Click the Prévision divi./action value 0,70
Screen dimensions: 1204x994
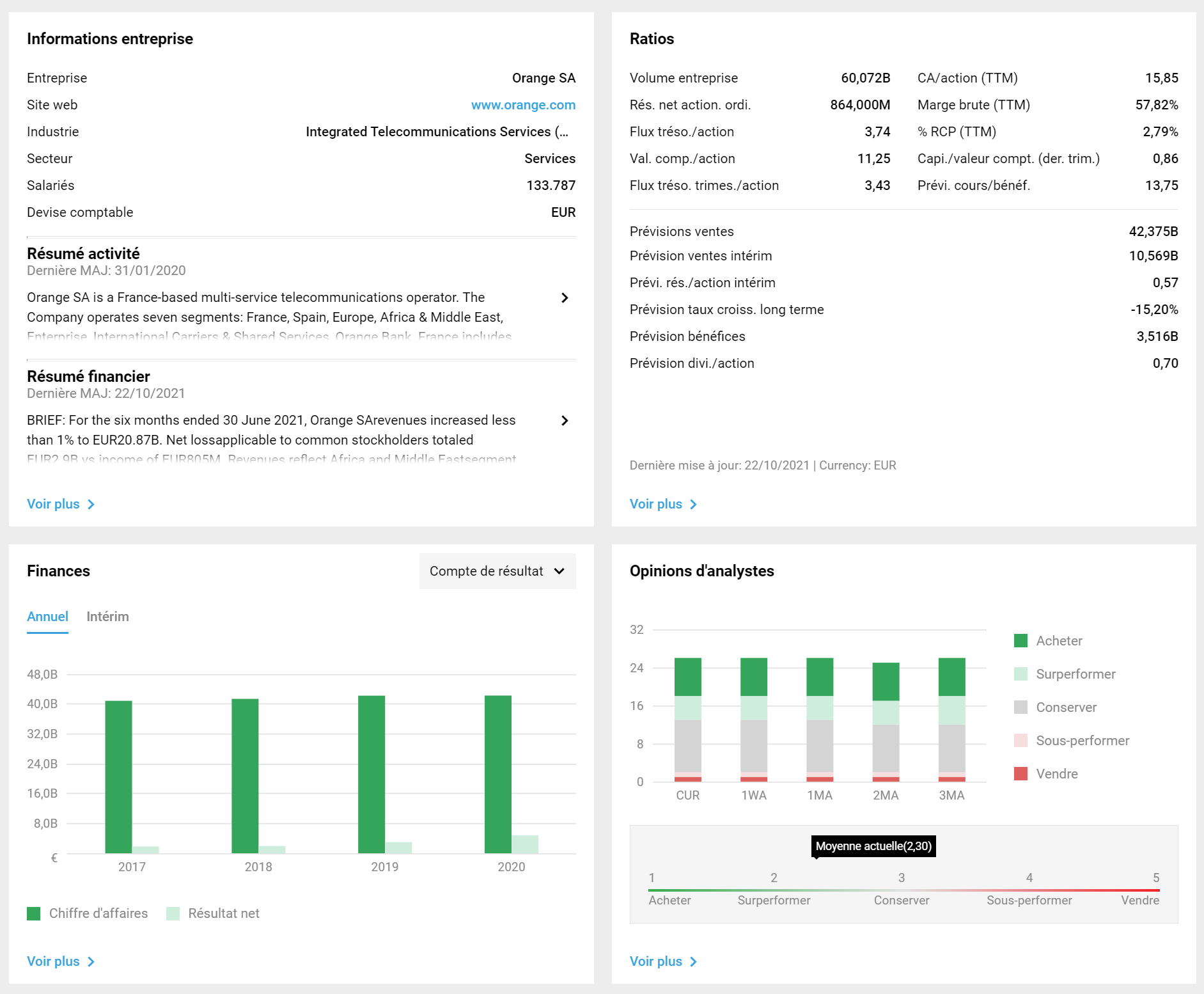[x=1165, y=363]
